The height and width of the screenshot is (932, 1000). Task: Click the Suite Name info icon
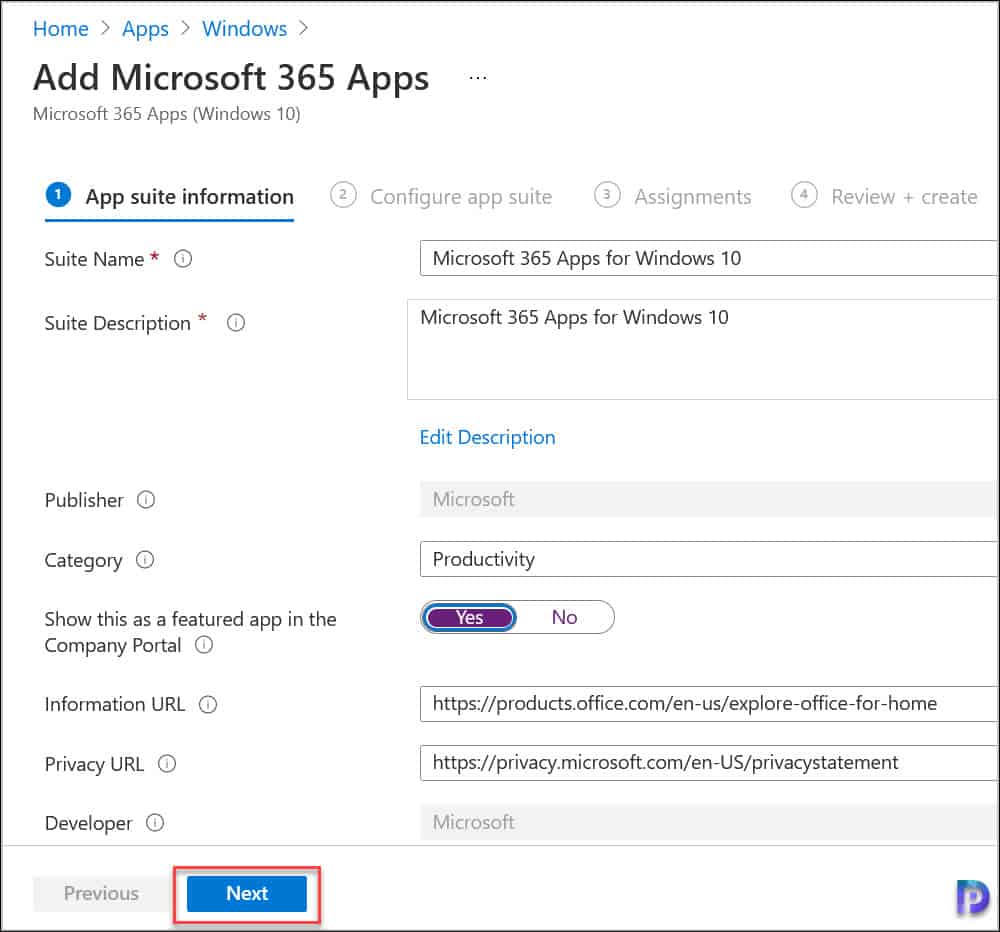coord(183,259)
